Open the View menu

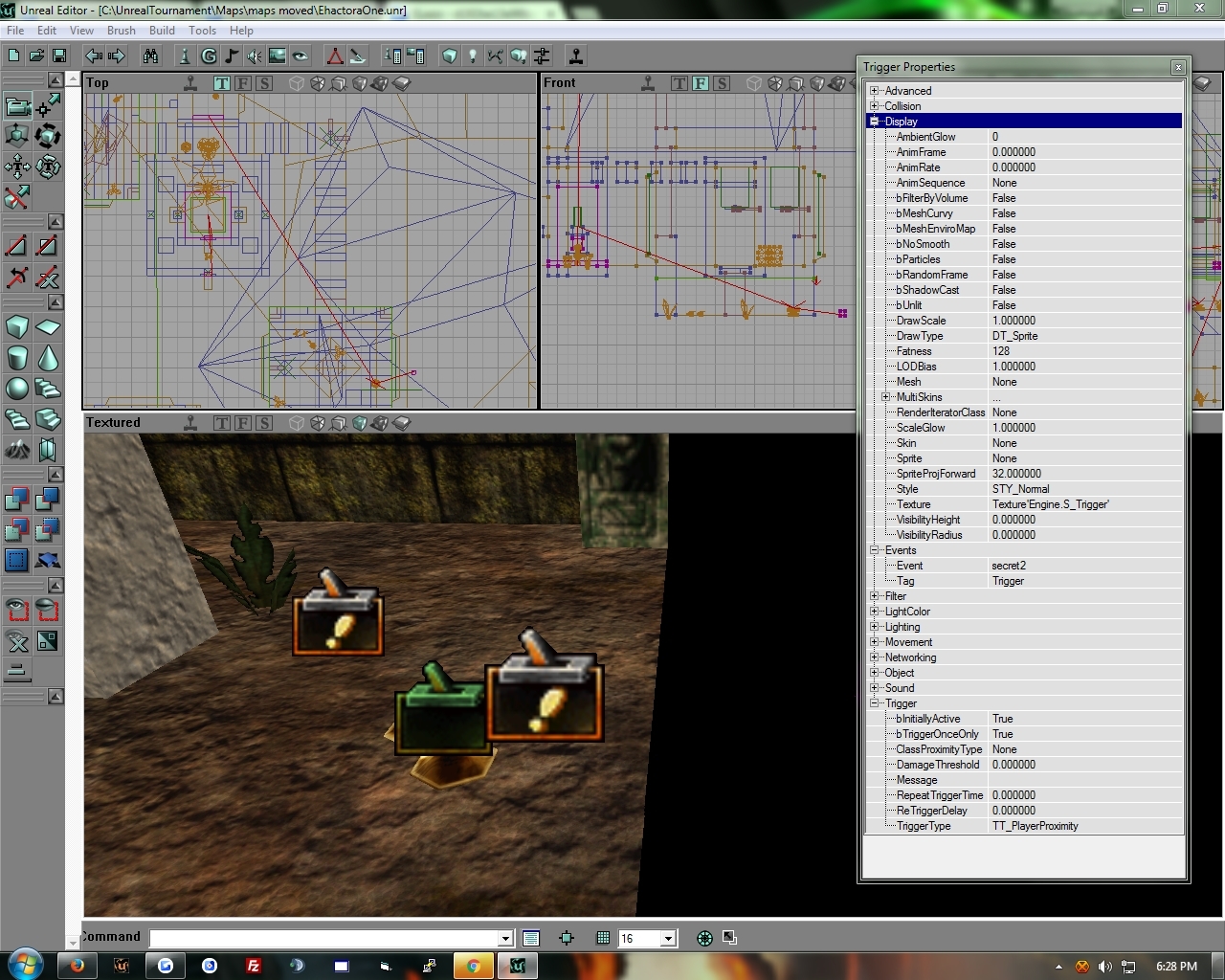pos(82,31)
